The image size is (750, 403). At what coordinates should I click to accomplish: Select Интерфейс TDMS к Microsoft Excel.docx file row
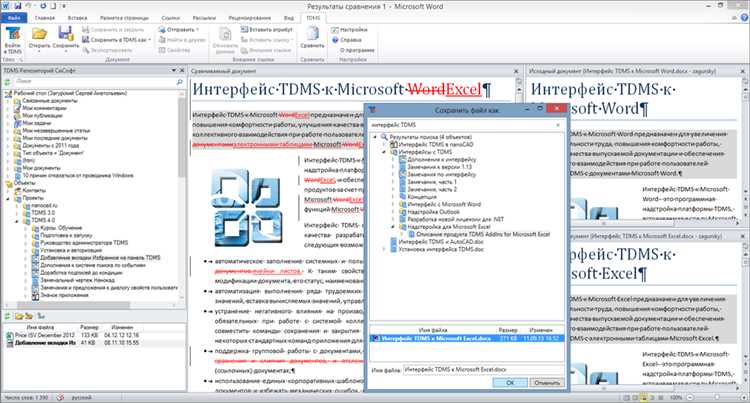point(437,341)
